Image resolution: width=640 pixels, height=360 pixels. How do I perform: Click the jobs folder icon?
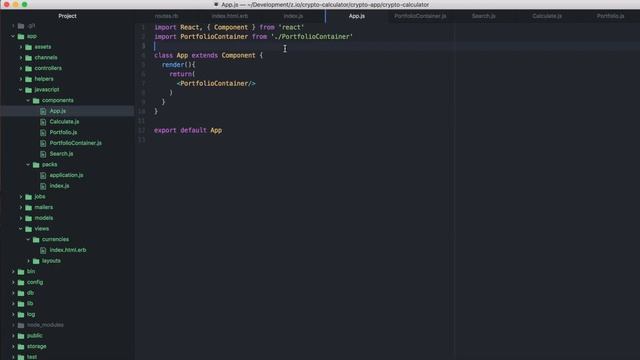29,197
